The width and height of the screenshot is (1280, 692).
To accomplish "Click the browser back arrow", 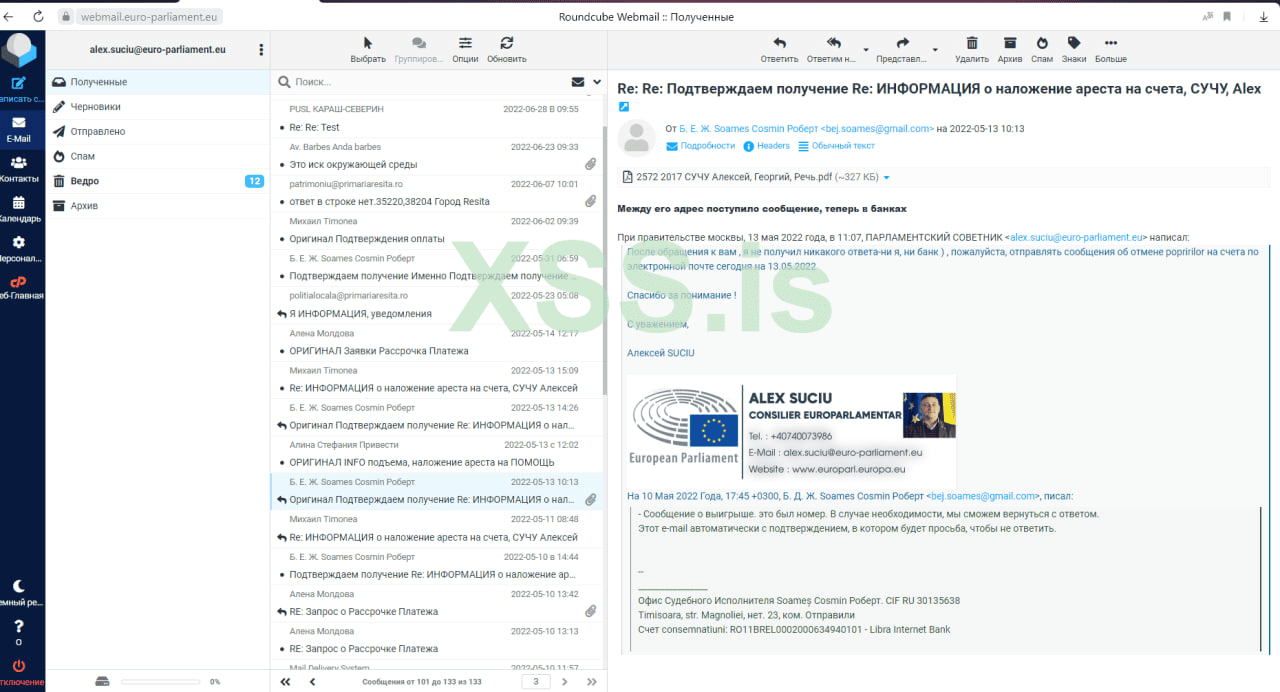I will tap(9, 16).
